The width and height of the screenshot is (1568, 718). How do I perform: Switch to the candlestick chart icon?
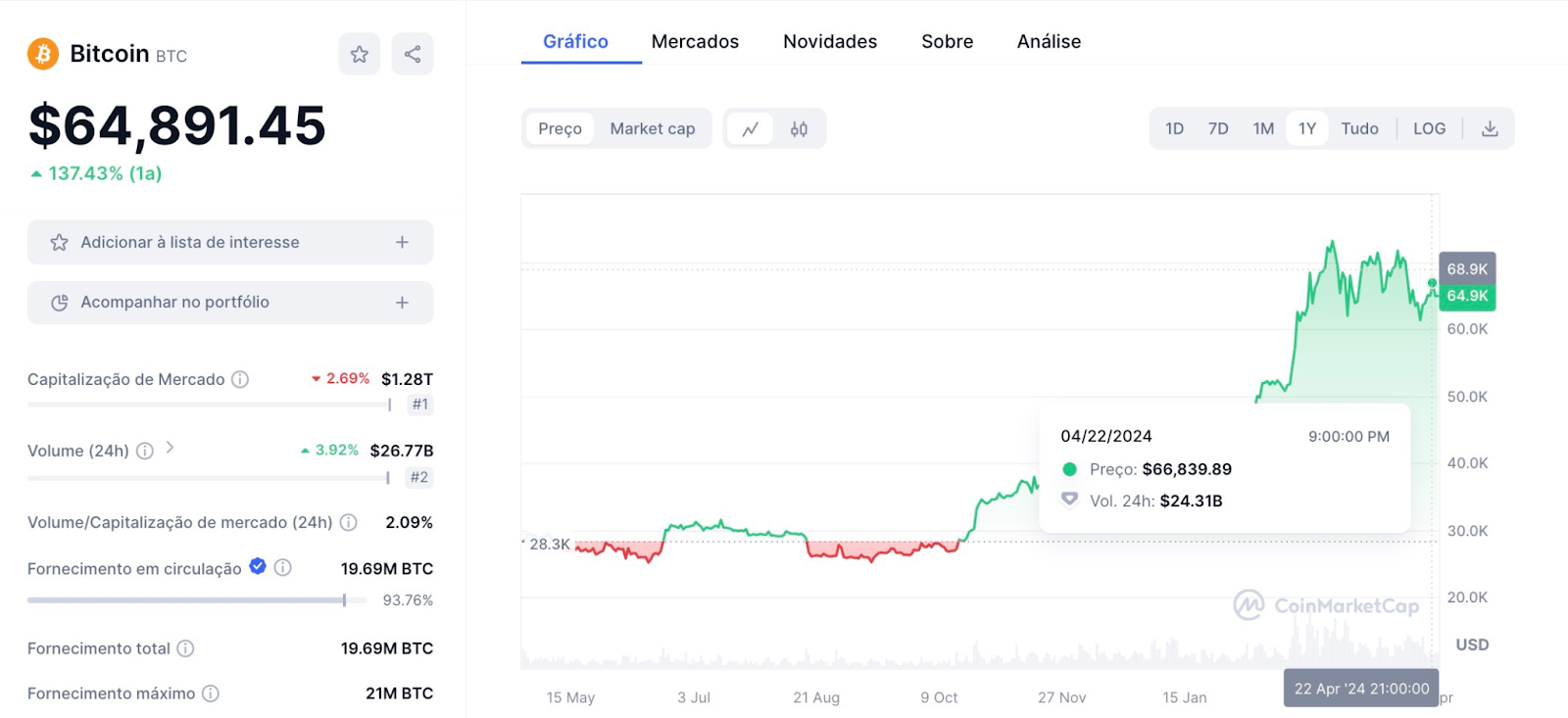point(799,129)
